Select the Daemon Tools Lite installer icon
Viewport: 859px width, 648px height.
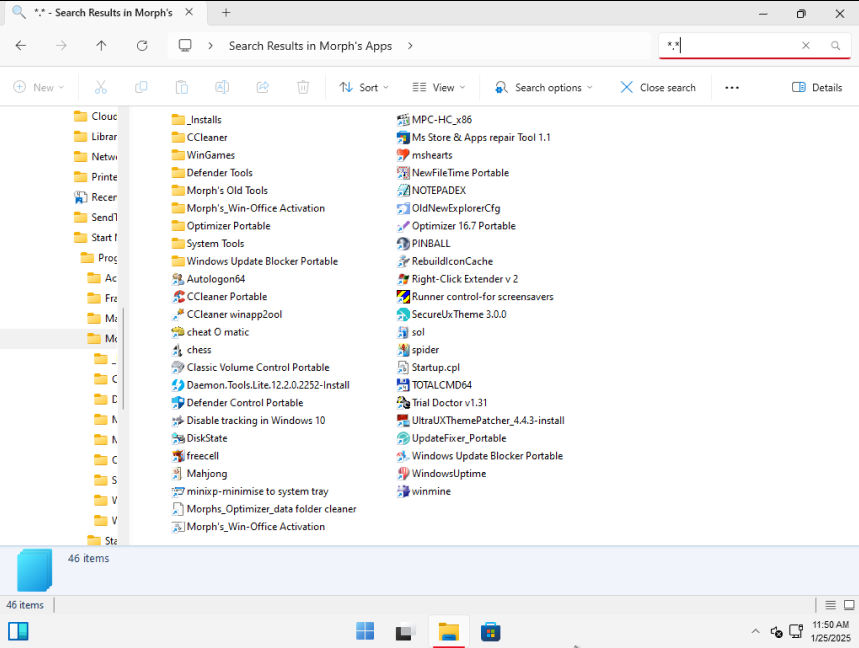178,385
